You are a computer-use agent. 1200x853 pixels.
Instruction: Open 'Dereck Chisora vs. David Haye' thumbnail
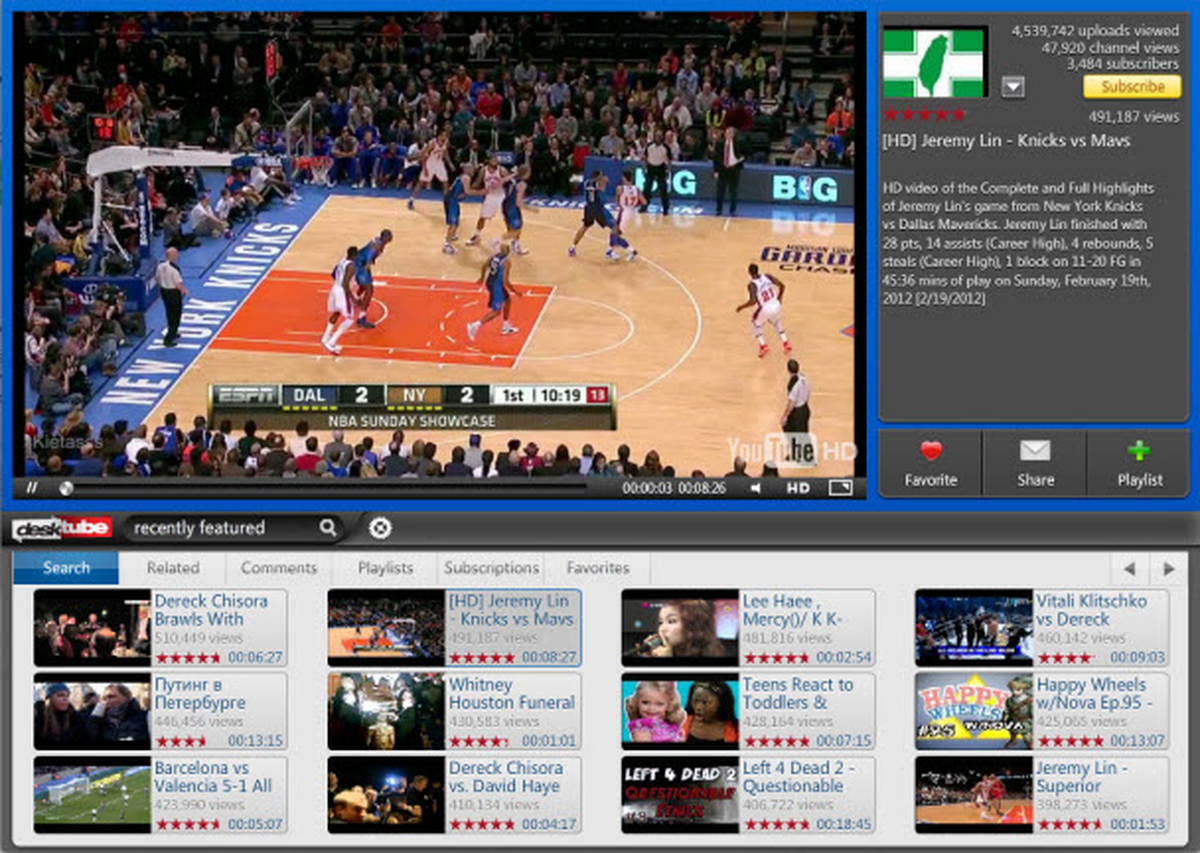coord(386,795)
